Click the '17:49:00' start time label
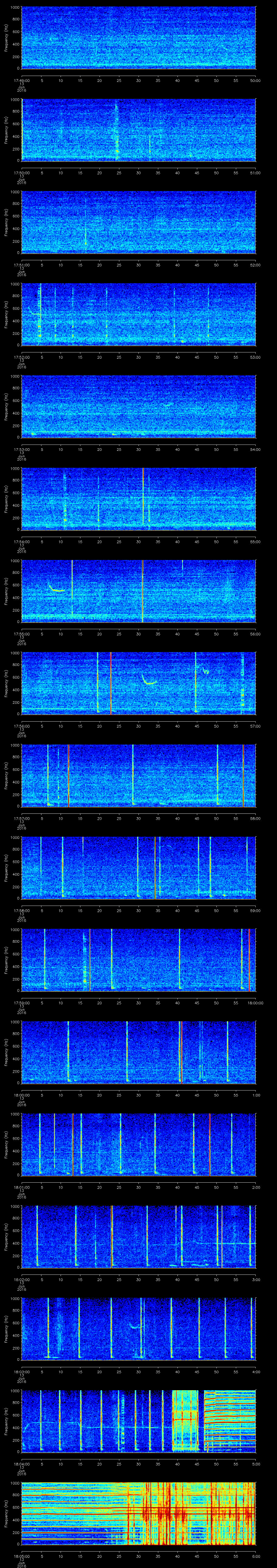 click(x=21, y=80)
